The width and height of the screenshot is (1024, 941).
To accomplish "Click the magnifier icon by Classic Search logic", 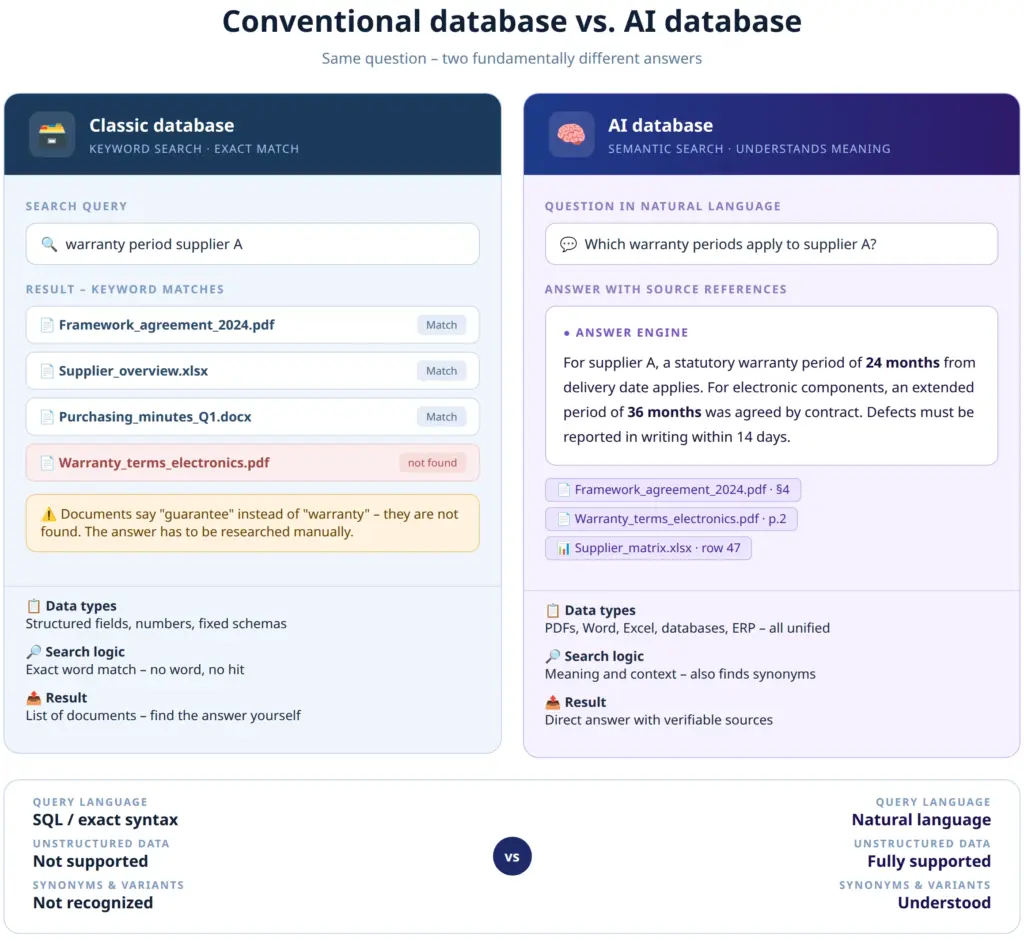I will tap(34, 652).
